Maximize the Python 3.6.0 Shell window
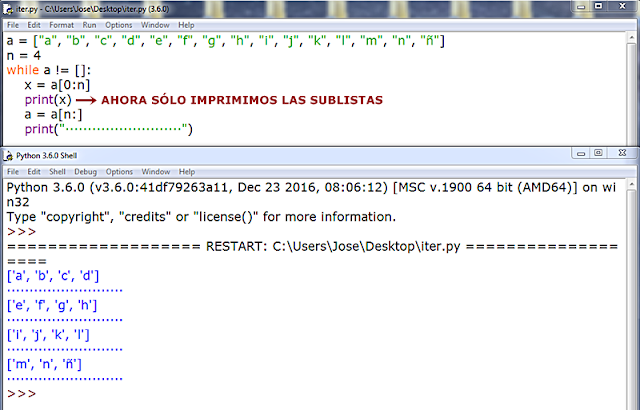The width and height of the screenshot is (640, 410). pyautogui.click(x=598, y=153)
